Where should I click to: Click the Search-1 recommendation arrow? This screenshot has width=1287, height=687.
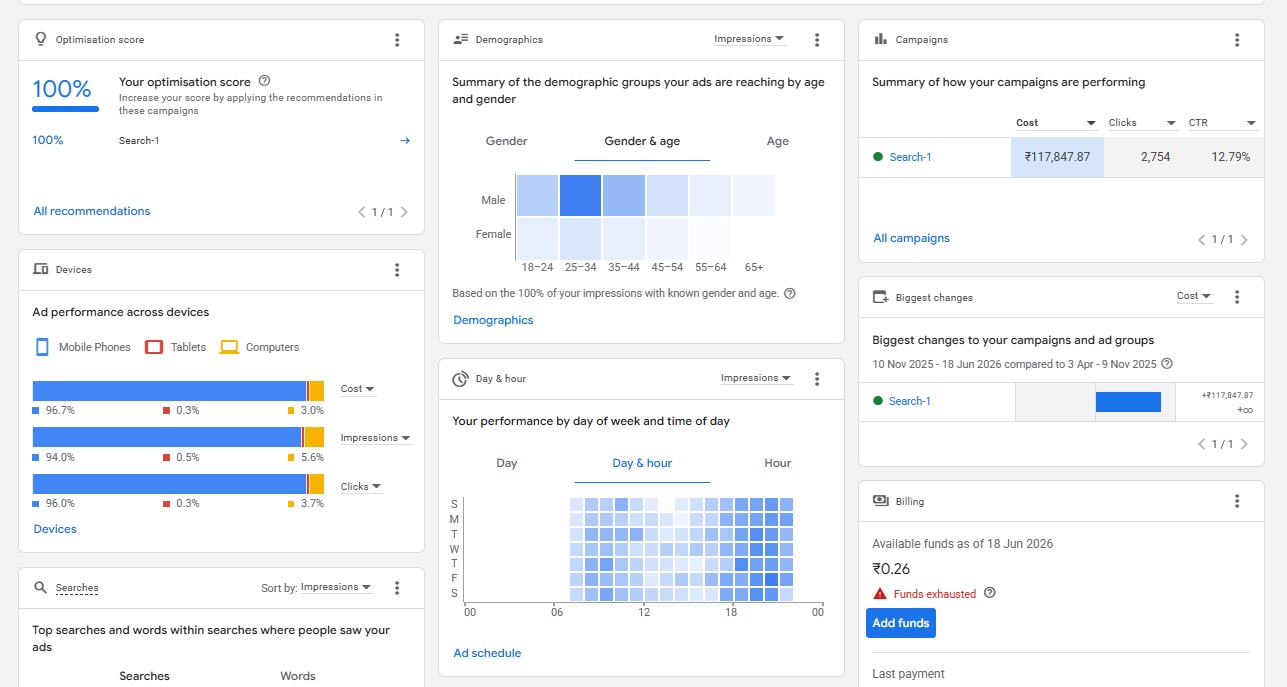pos(405,141)
